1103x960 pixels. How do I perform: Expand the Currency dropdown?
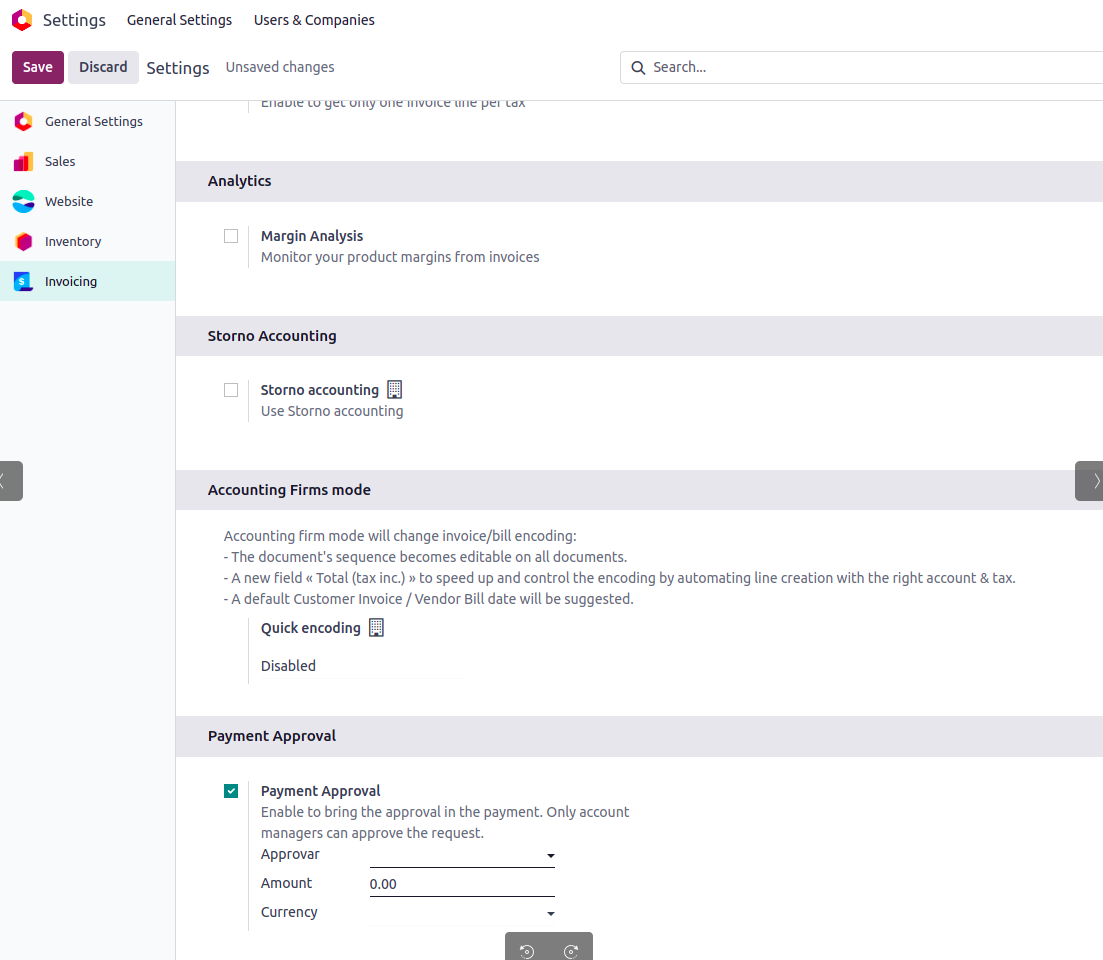462,913
